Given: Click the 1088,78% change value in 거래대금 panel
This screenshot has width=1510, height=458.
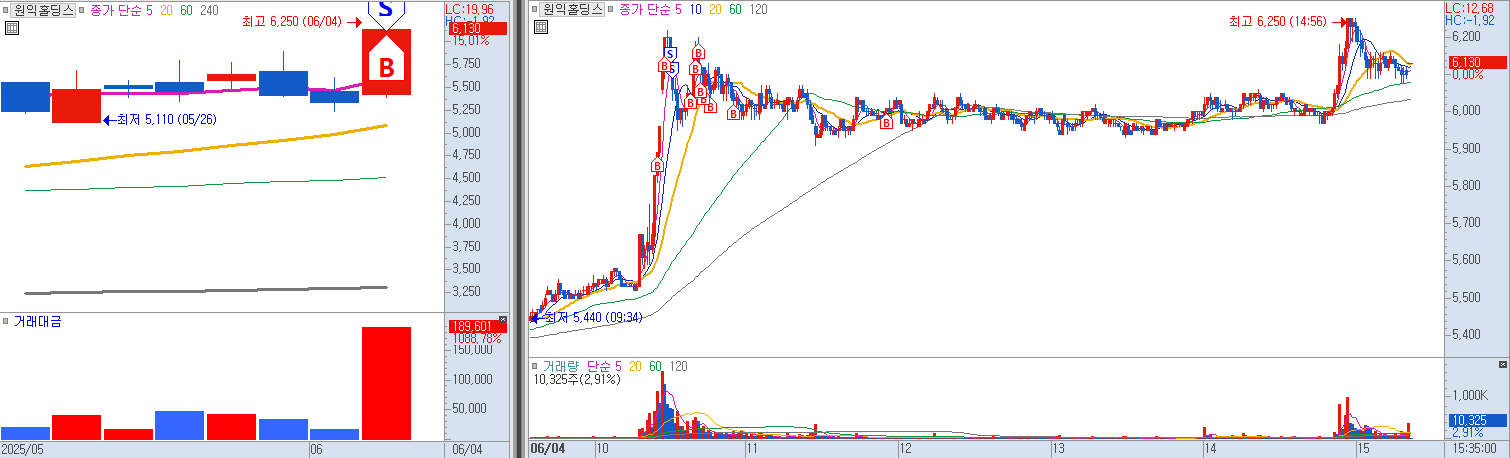Looking at the screenshot, I should click(475, 339).
